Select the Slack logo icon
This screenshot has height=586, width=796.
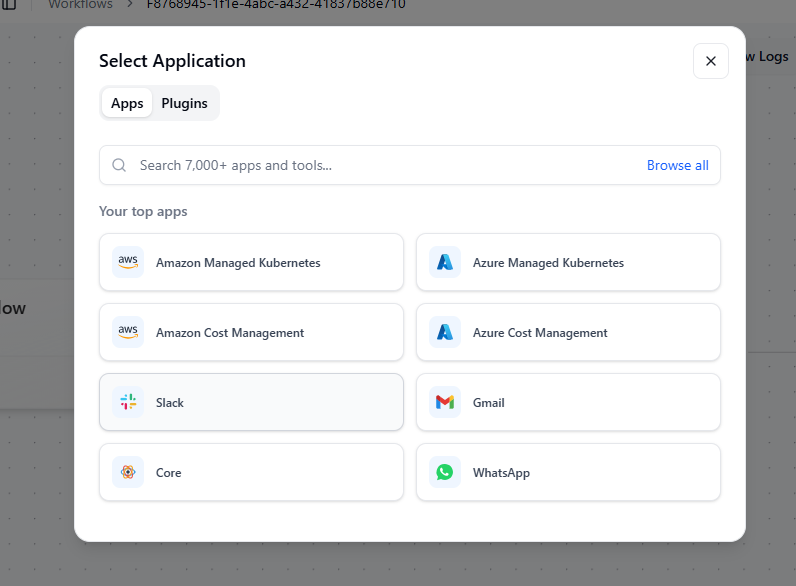pyautogui.click(x=128, y=402)
